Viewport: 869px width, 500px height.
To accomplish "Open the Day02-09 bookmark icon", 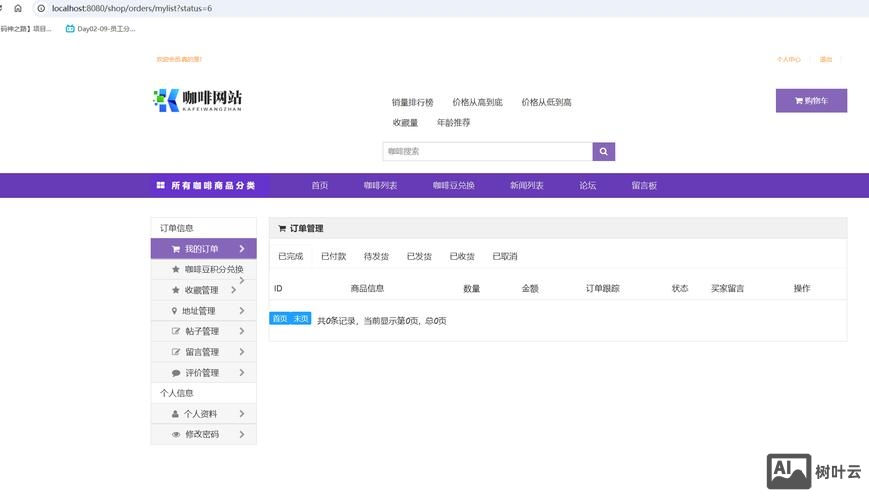I will pos(70,29).
